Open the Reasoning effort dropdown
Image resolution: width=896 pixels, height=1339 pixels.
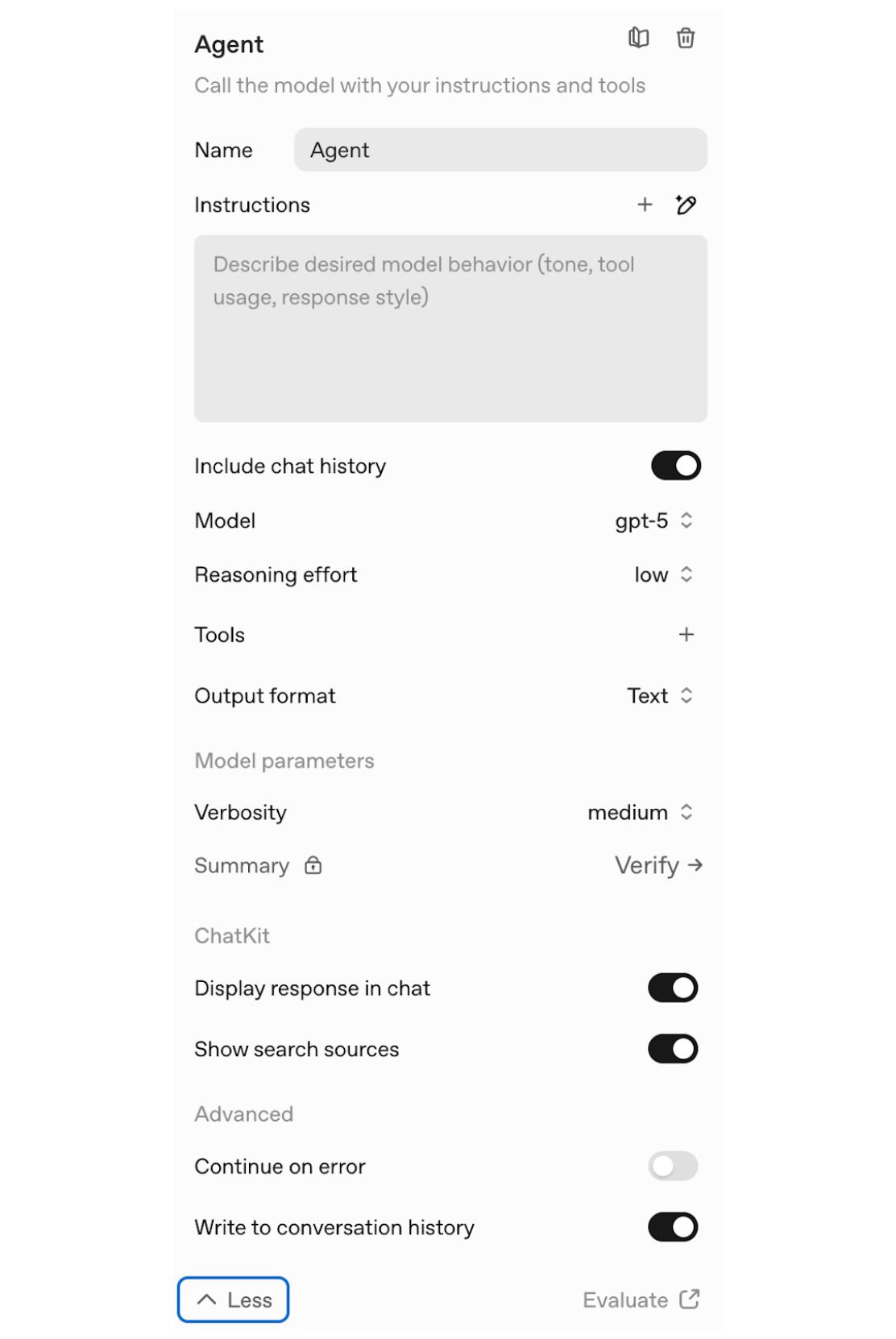point(662,574)
